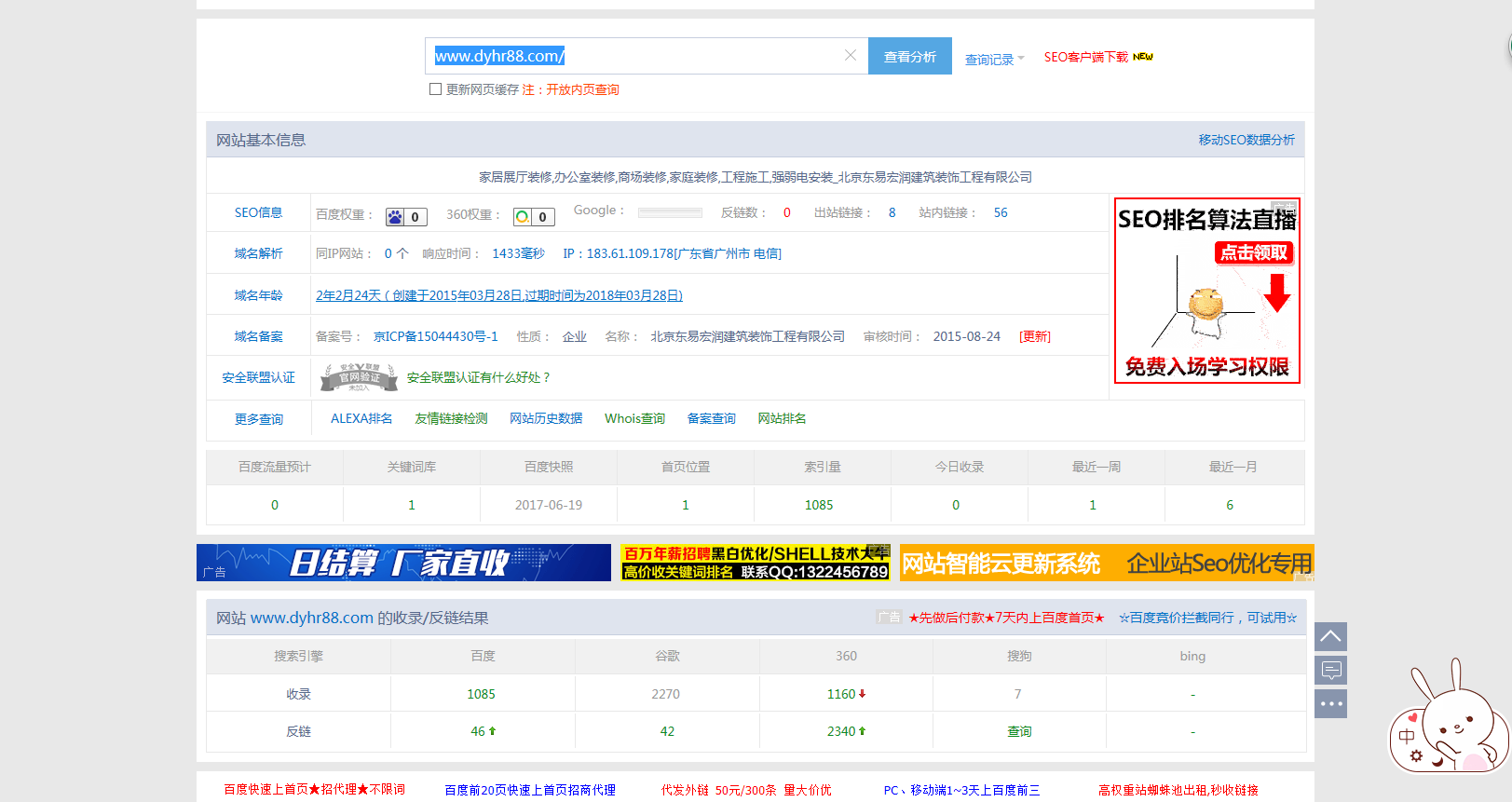This screenshot has height=802, width=1512.
Task: Open the ALEXA排名 query link
Action: (361, 418)
